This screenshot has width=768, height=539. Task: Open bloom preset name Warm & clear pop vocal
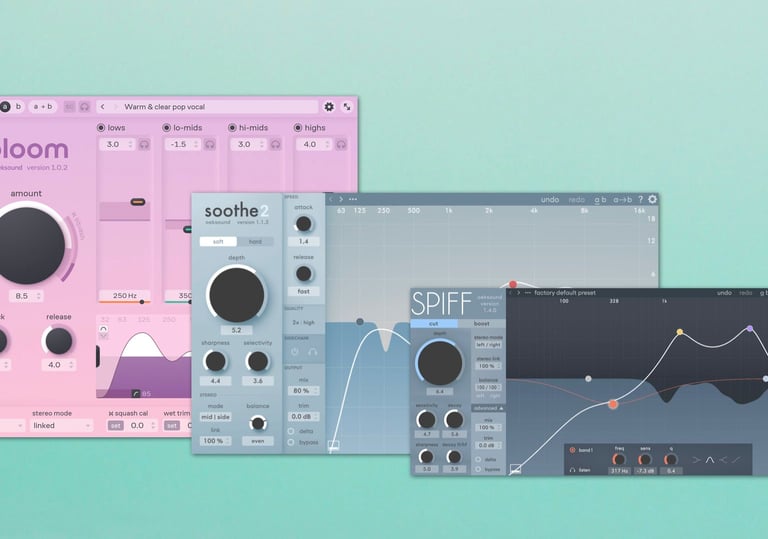click(x=165, y=106)
